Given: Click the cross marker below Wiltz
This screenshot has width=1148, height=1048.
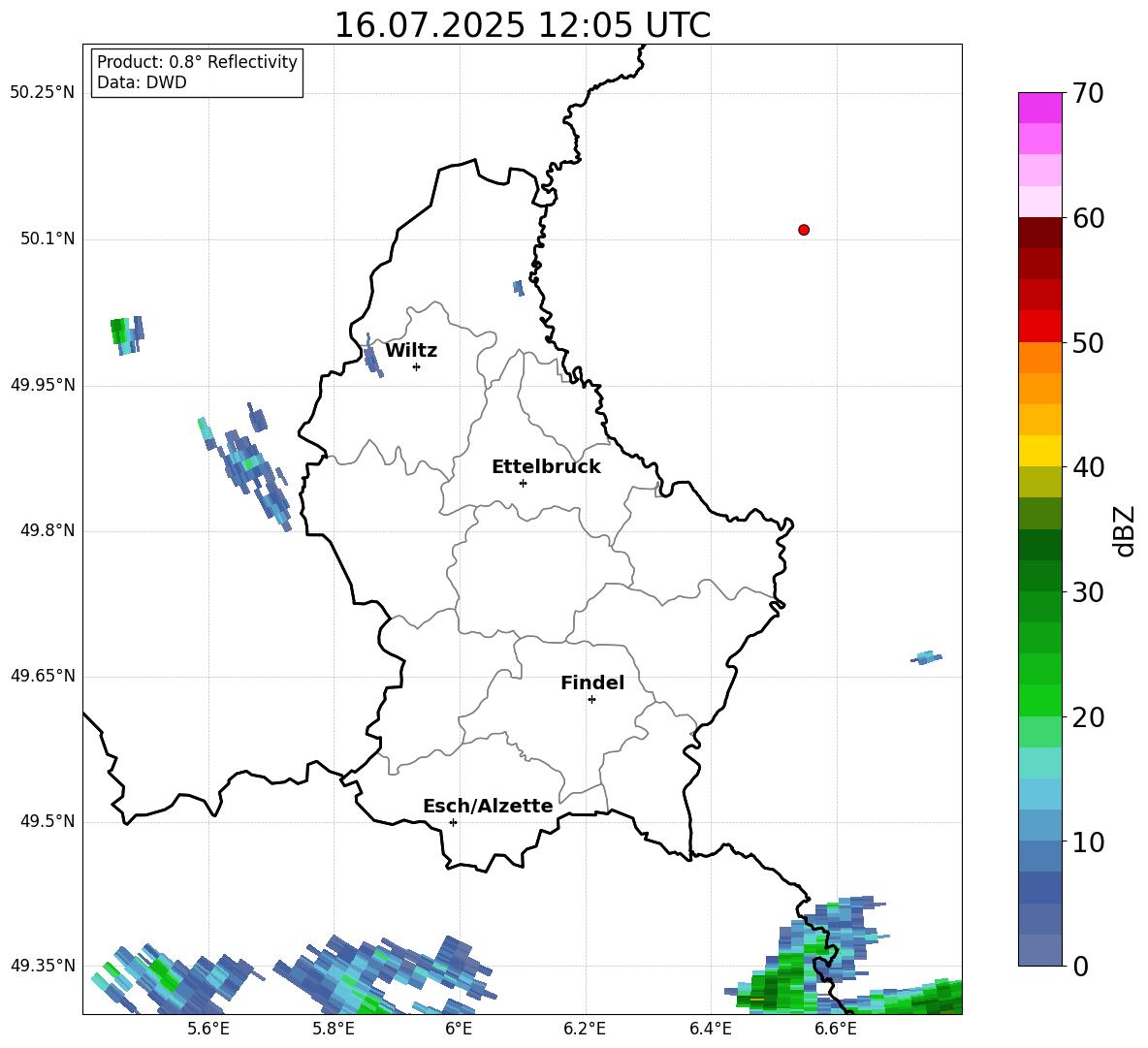Looking at the screenshot, I should pyautogui.click(x=416, y=366).
